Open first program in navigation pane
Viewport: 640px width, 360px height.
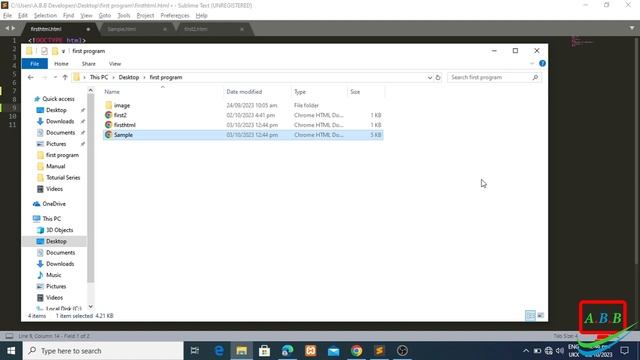[x=62, y=155]
